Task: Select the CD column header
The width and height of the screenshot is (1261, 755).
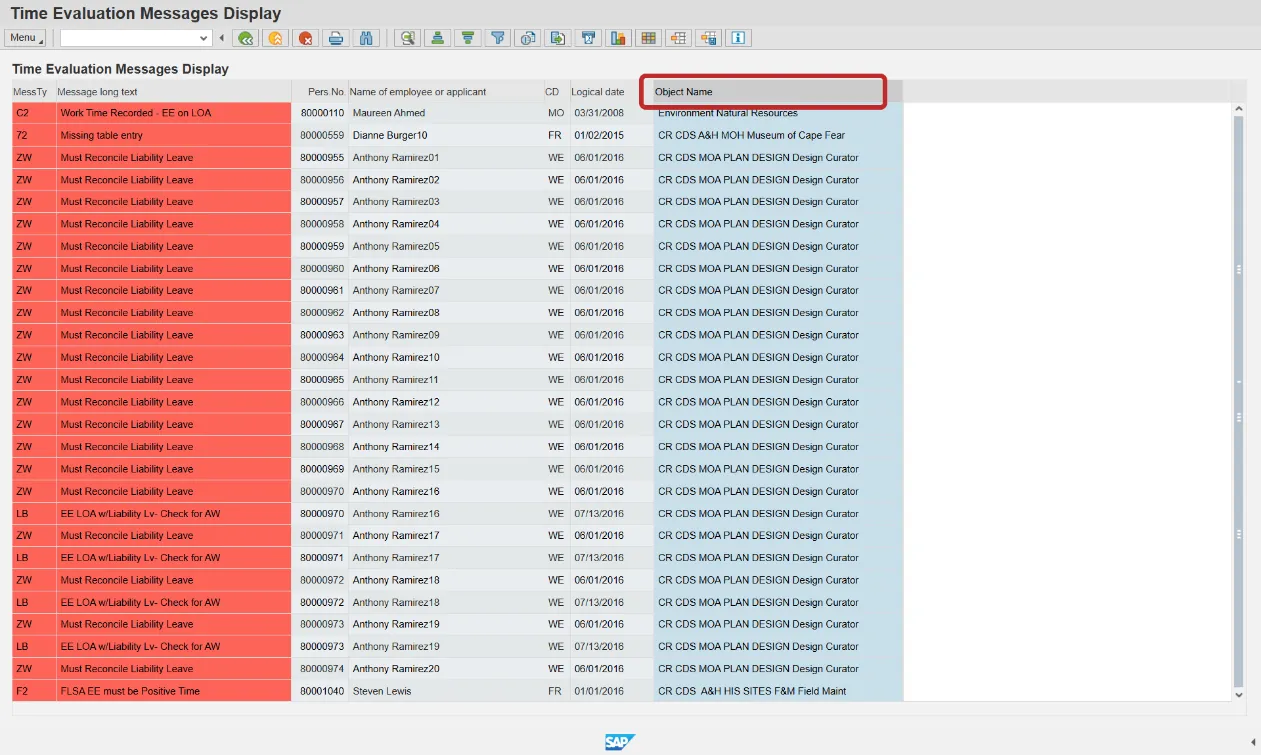Action: pyautogui.click(x=557, y=92)
